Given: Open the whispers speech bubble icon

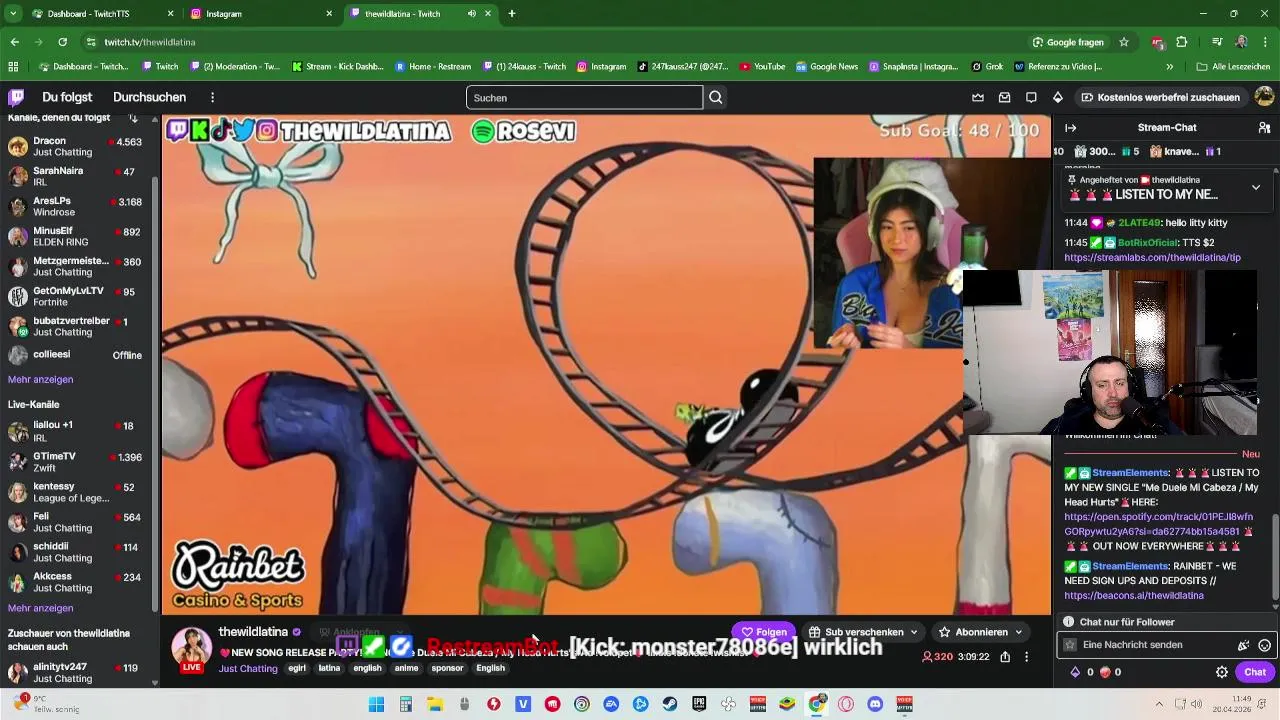Looking at the screenshot, I should (1031, 97).
